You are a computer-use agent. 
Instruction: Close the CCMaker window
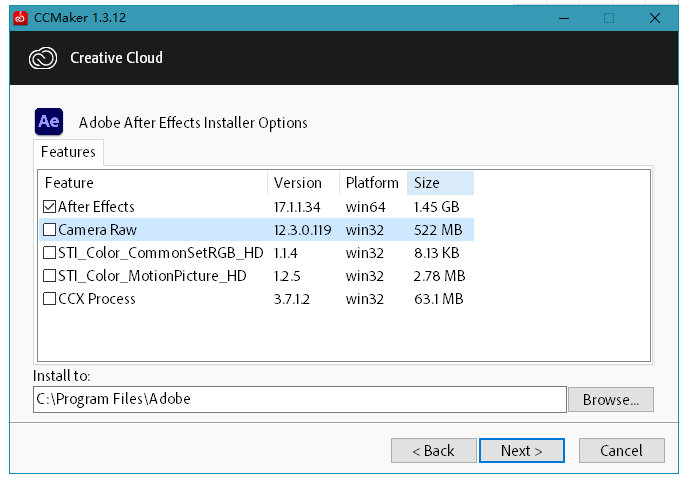(x=655, y=18)
